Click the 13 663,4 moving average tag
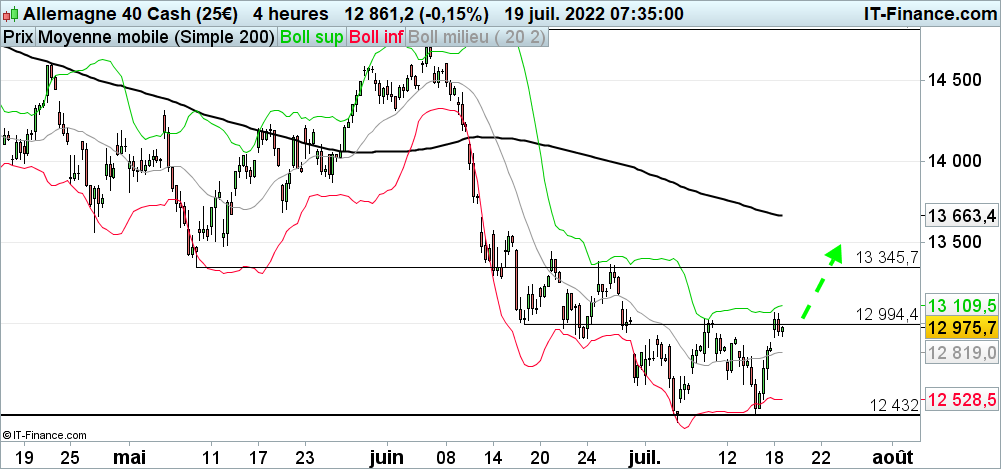Viewport: 1001px width, 469px height. 960,216
